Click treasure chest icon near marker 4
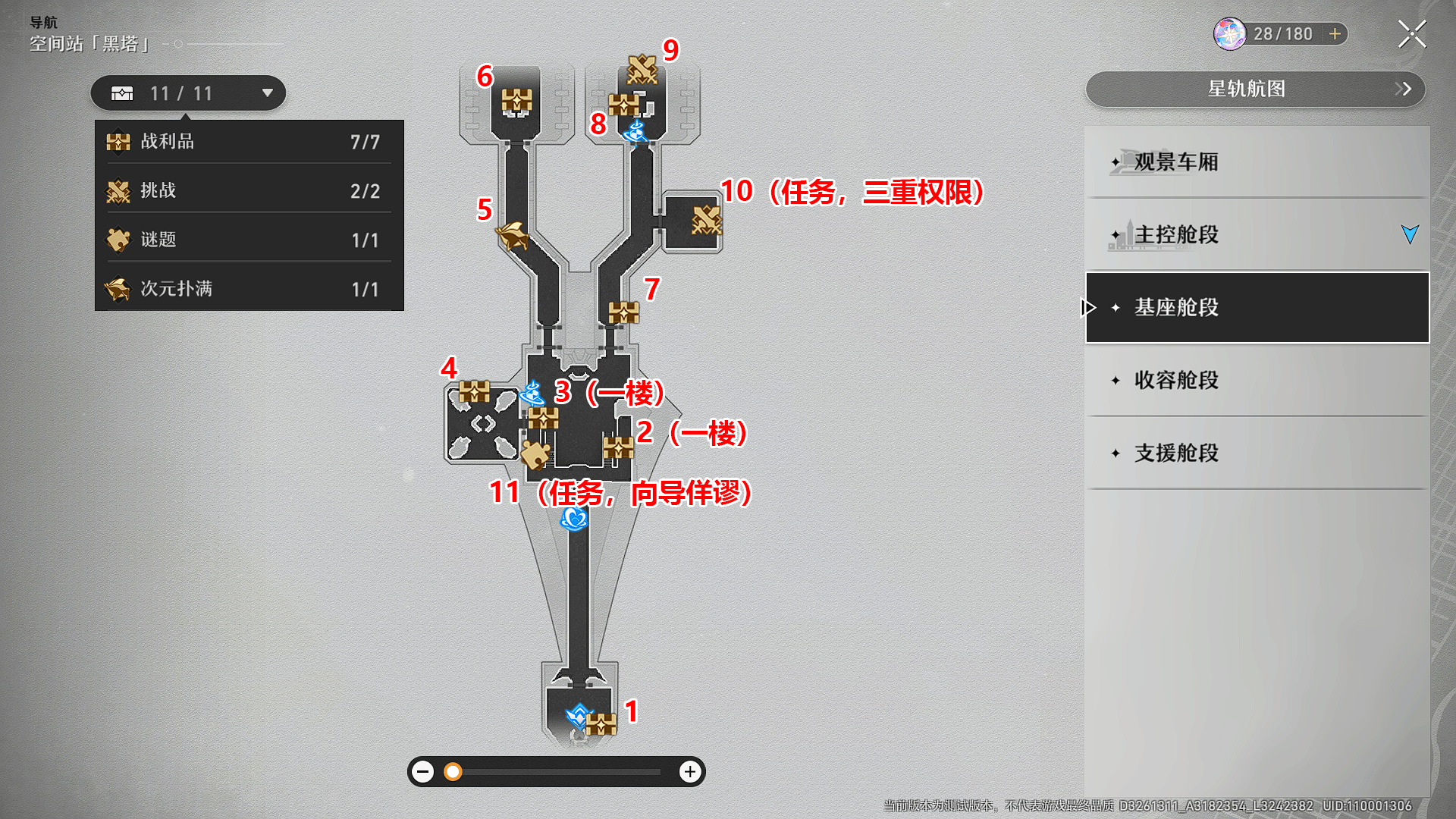The height and width of the screenshot is (819, 1456). point(475,391)
